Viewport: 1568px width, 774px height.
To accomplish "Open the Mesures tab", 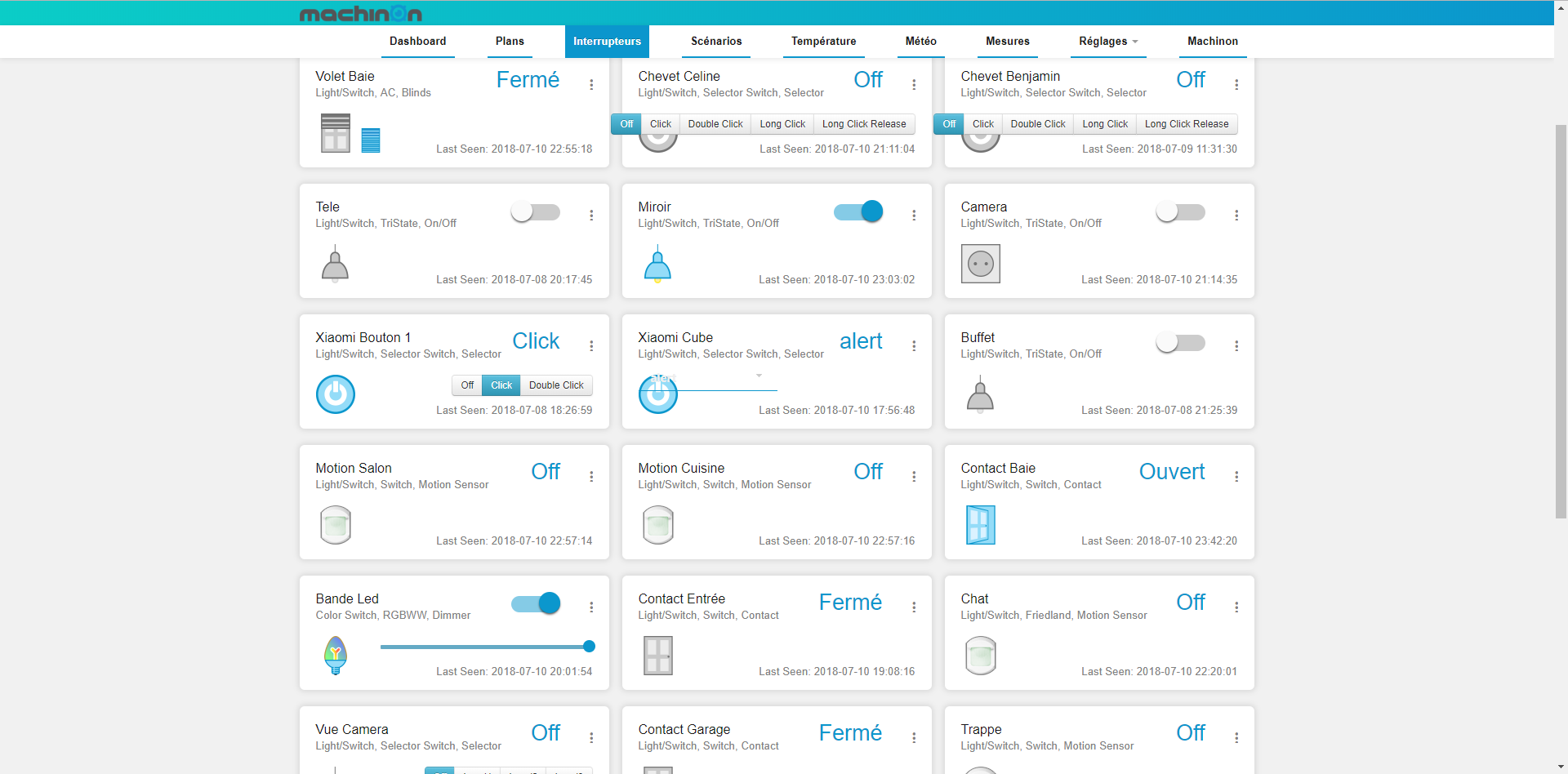I will coord(1007,42).
